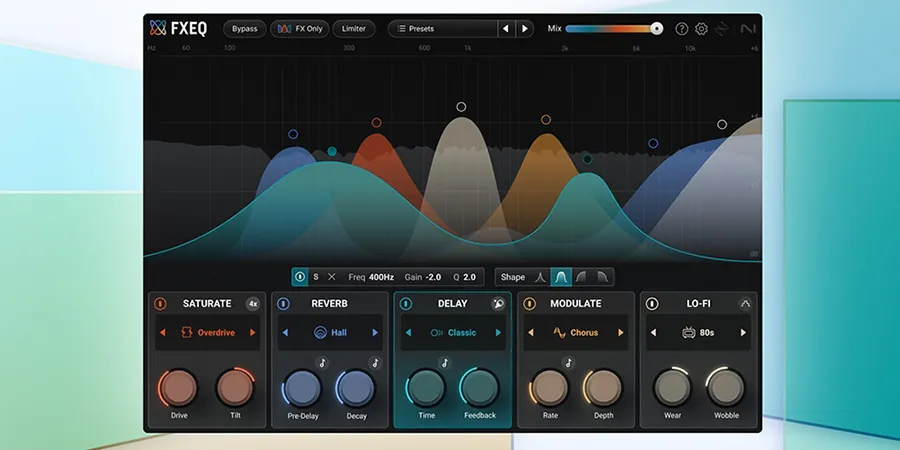Screen dimensions: 900x450
Task: Click the Chorus waveform icon
Action: [559, 332]
